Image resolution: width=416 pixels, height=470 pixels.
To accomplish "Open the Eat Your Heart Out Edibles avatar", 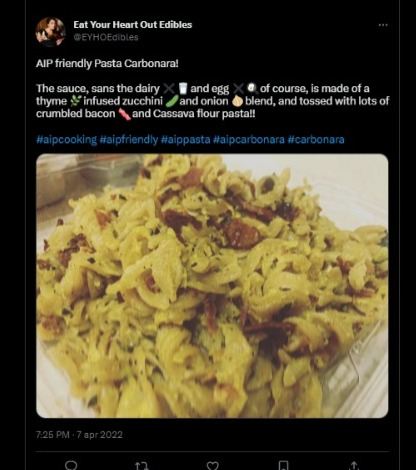I will [50, 31].
